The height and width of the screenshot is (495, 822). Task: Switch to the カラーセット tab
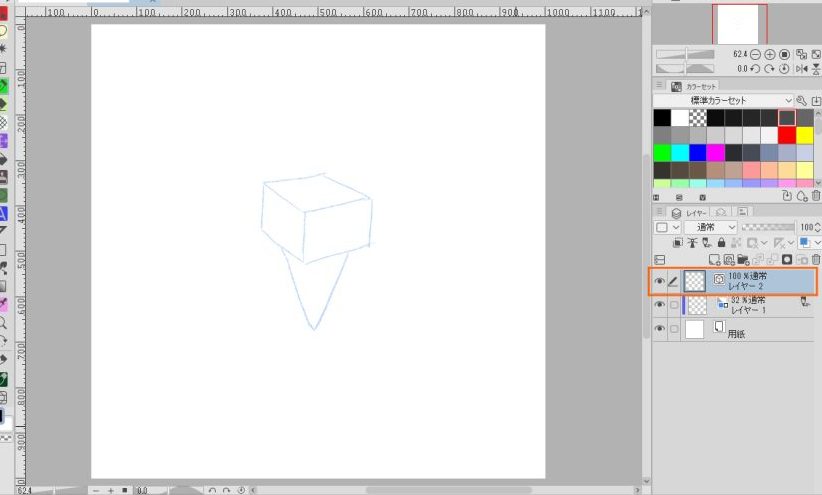tap(694, 86)
